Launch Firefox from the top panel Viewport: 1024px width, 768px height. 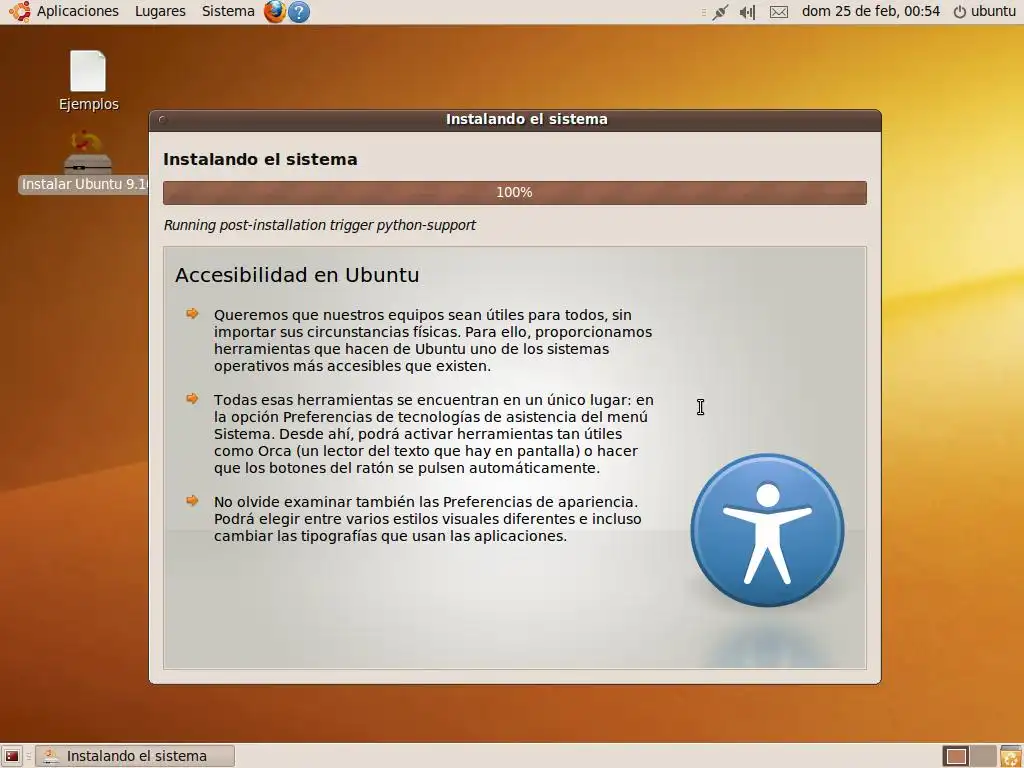click(274, 11)
